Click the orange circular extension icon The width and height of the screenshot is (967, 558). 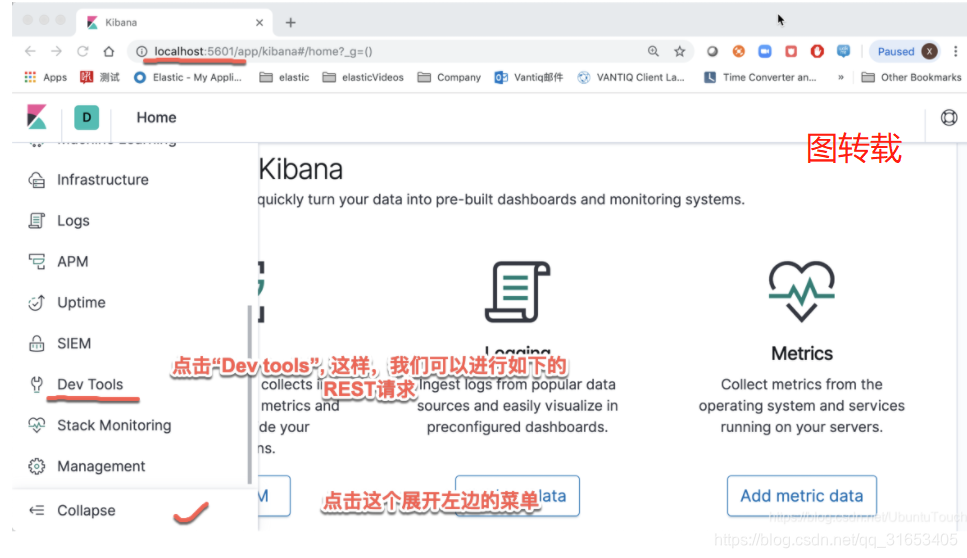pyautogui.click(x=738, y=51)
